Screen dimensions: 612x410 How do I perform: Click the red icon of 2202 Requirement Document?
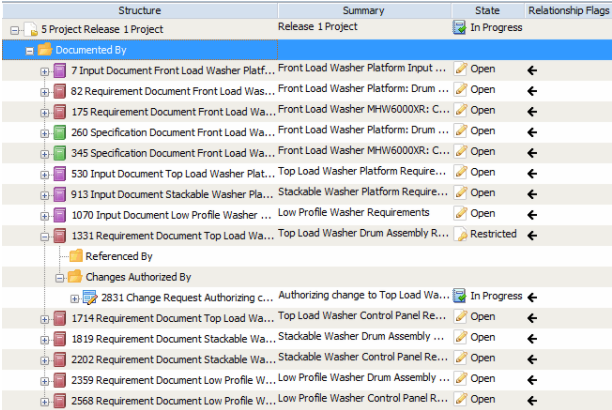tap(60, 360)
